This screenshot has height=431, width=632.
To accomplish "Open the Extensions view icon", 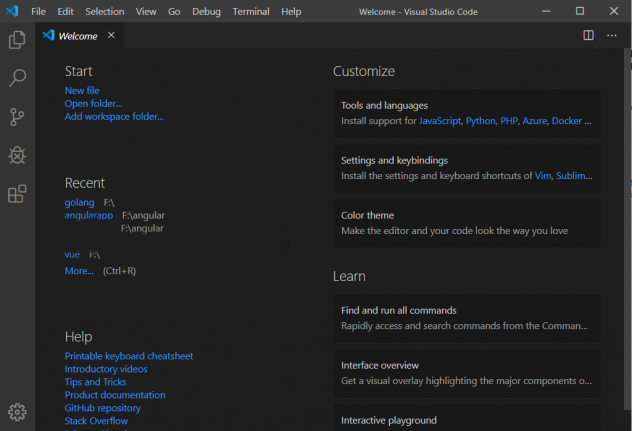I will click(x=17, y=194).
